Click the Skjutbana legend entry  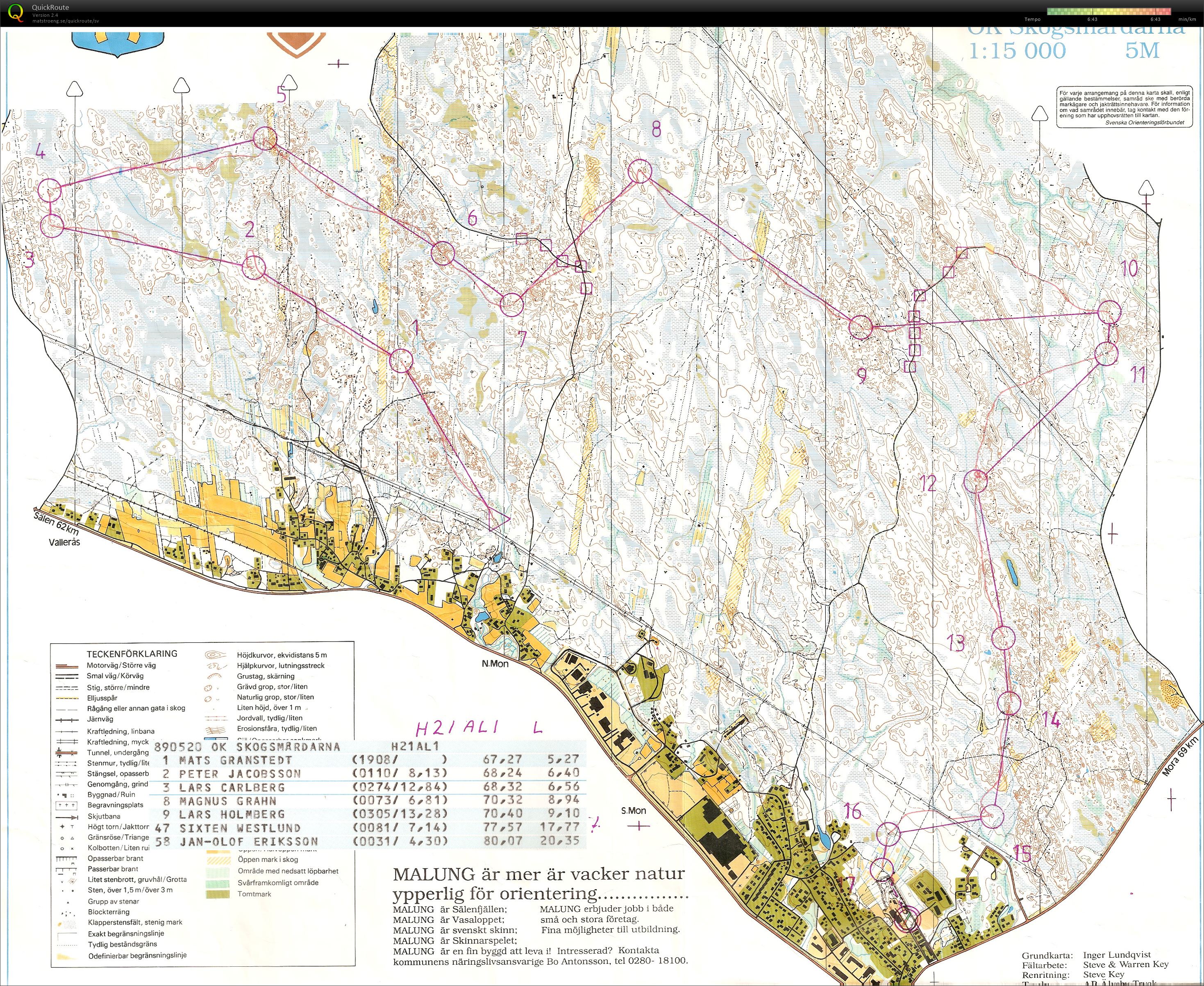tap(104, 816)
